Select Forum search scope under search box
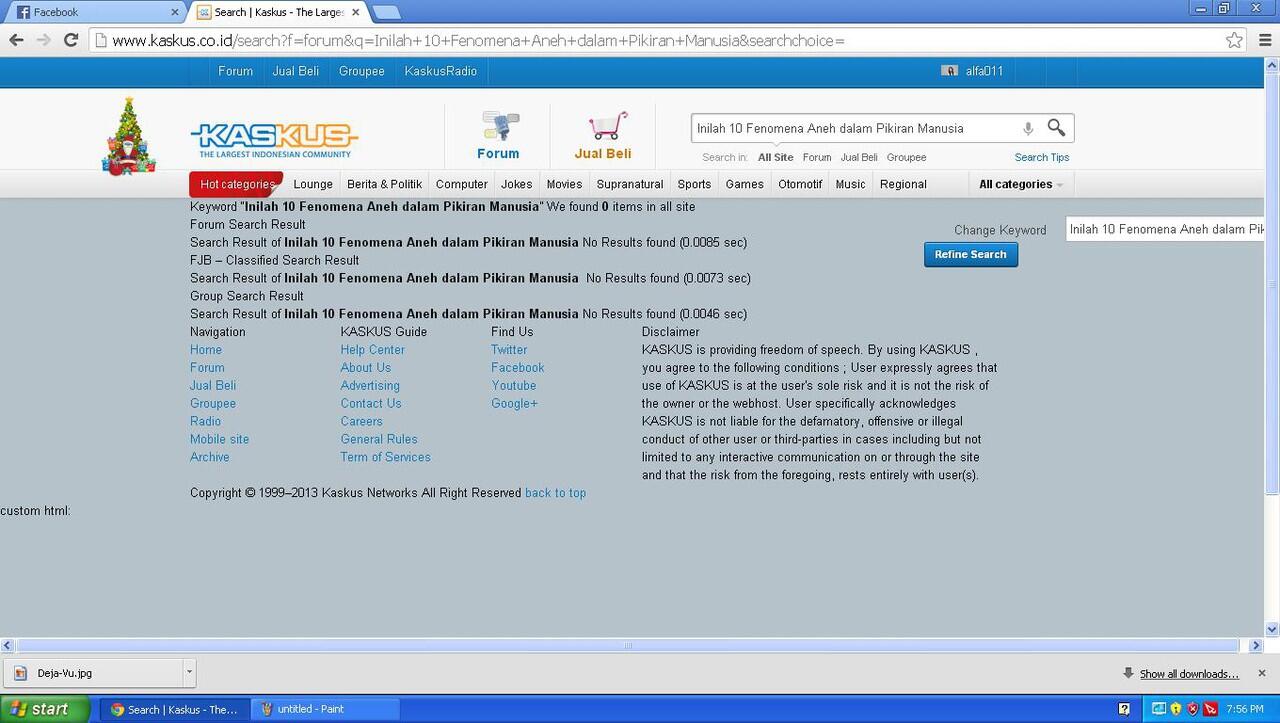Viewport: 1280px width, 723px height. pyautogui.click(x=817, y=157)
